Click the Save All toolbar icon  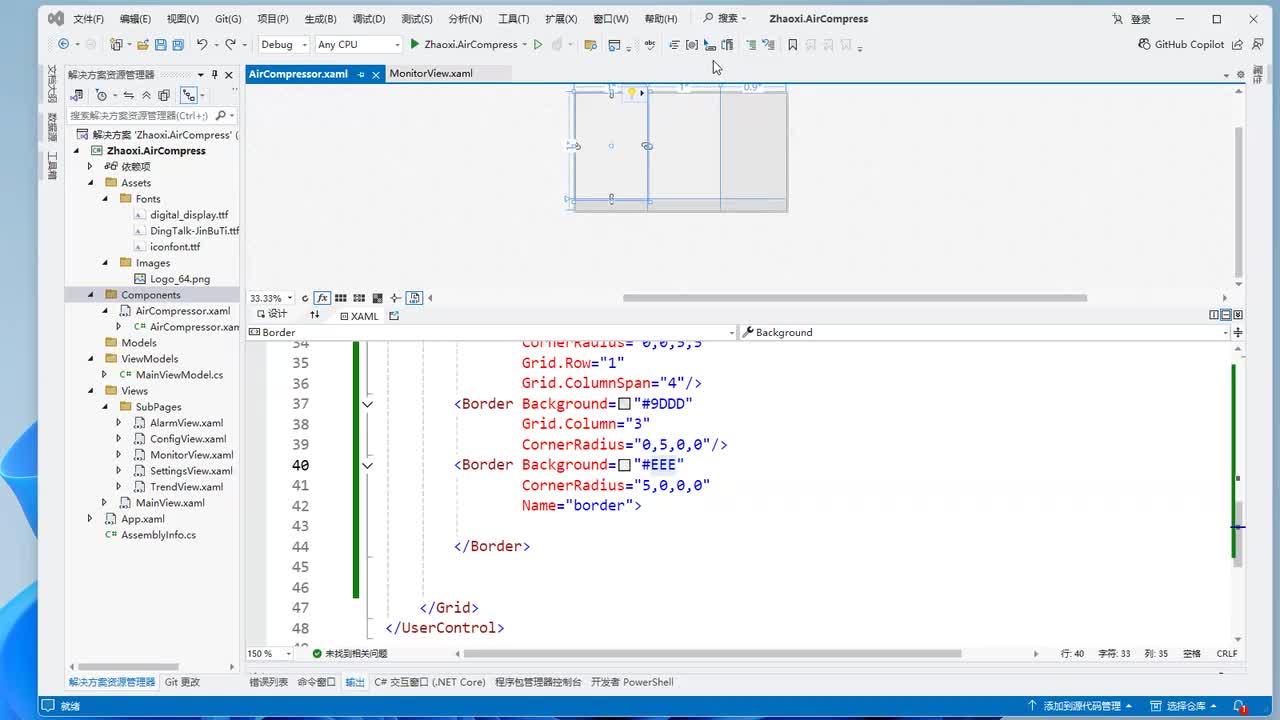point(177,44)
